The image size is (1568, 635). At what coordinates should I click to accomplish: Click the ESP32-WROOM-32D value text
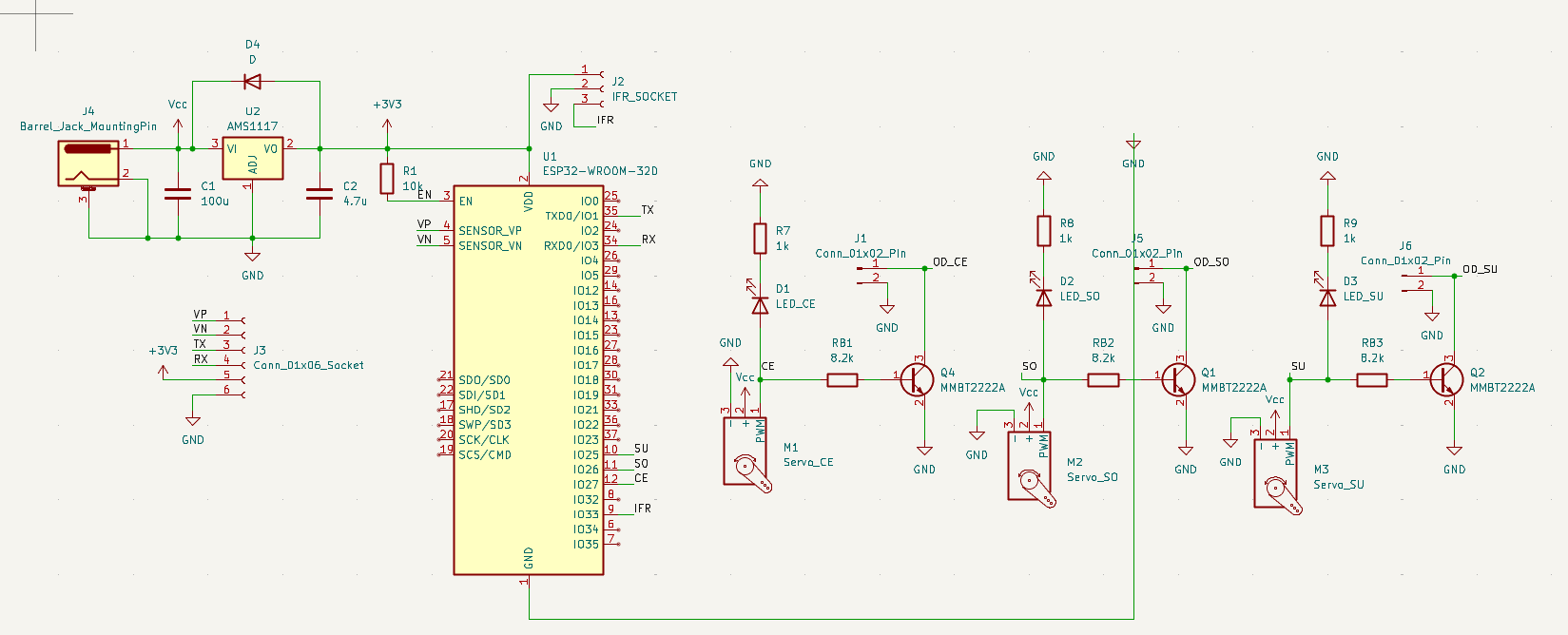(600, 171)
